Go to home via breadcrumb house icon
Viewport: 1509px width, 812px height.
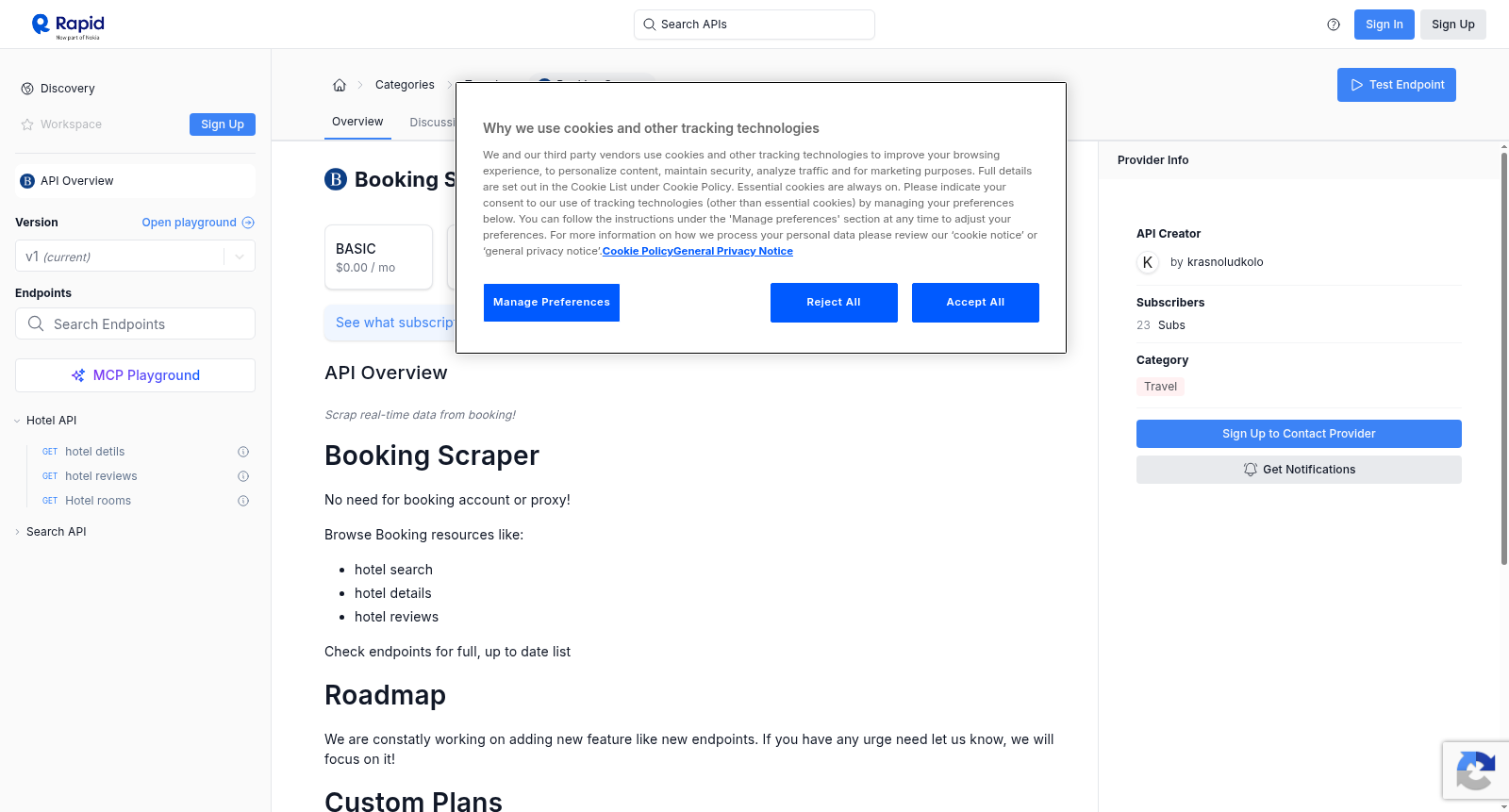pos(340,85)
